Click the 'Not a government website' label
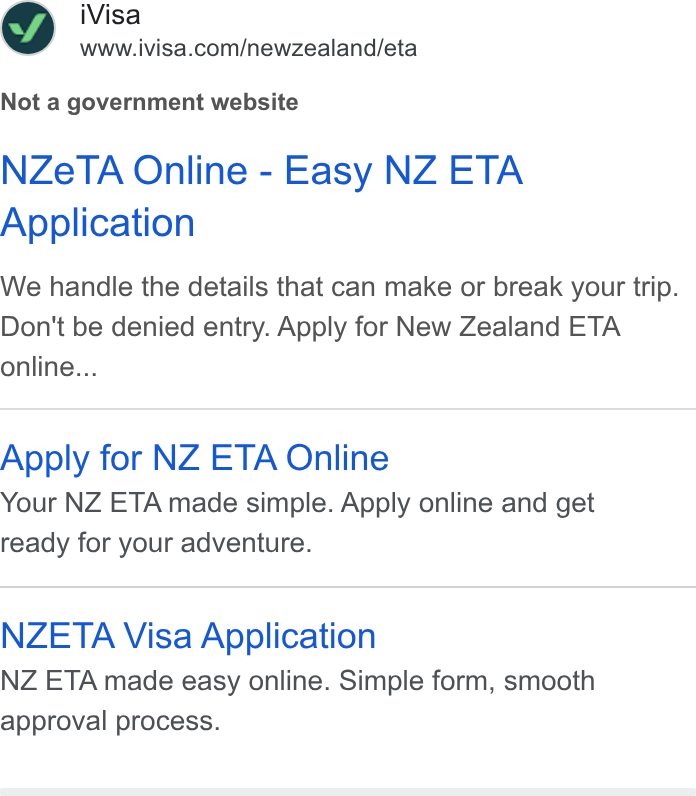The image size is (696, 796). click(x=149, y=103)
